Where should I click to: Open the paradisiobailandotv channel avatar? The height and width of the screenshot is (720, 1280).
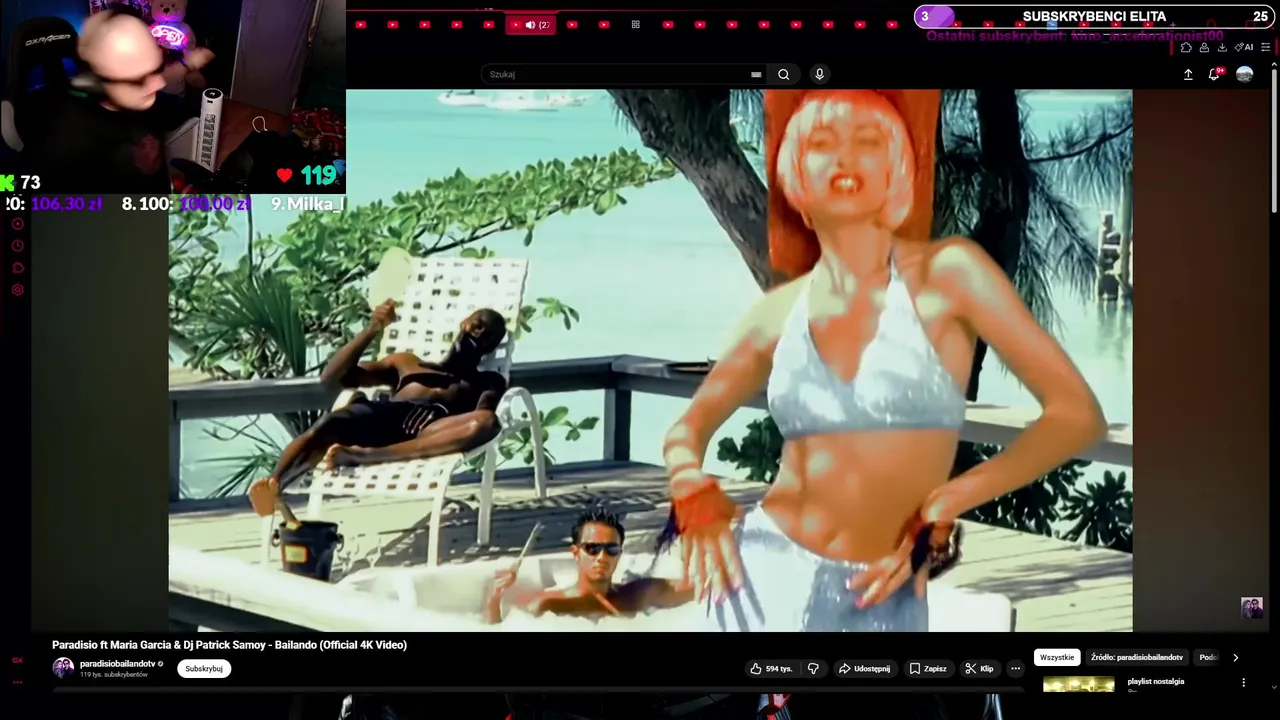point(63,668)
